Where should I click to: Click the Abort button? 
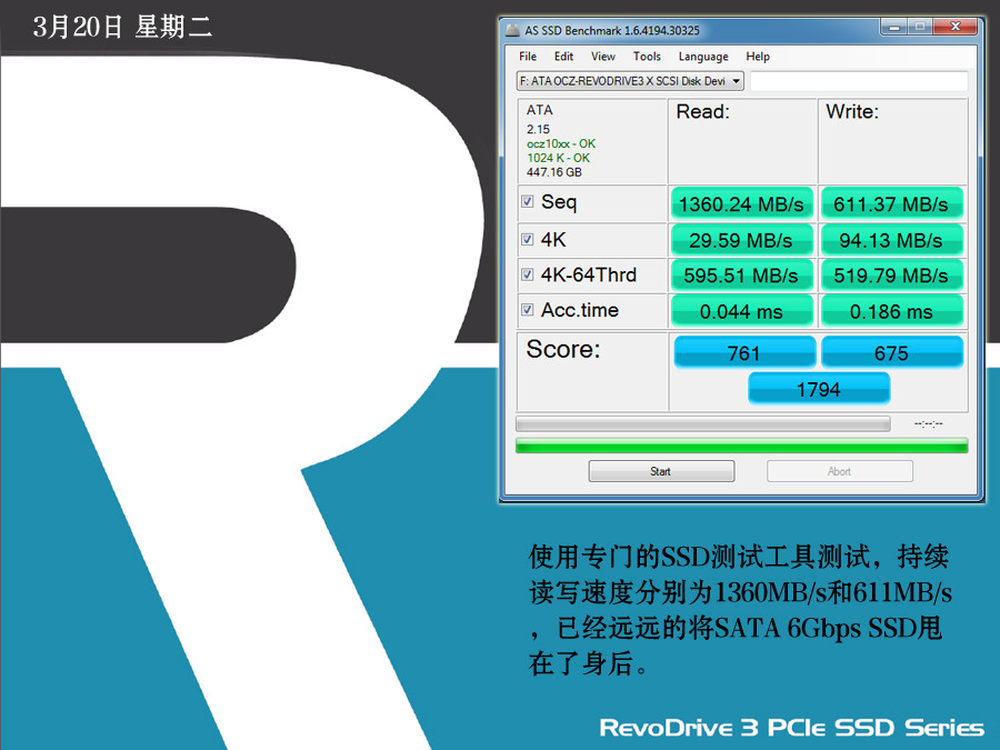point(839,471)
